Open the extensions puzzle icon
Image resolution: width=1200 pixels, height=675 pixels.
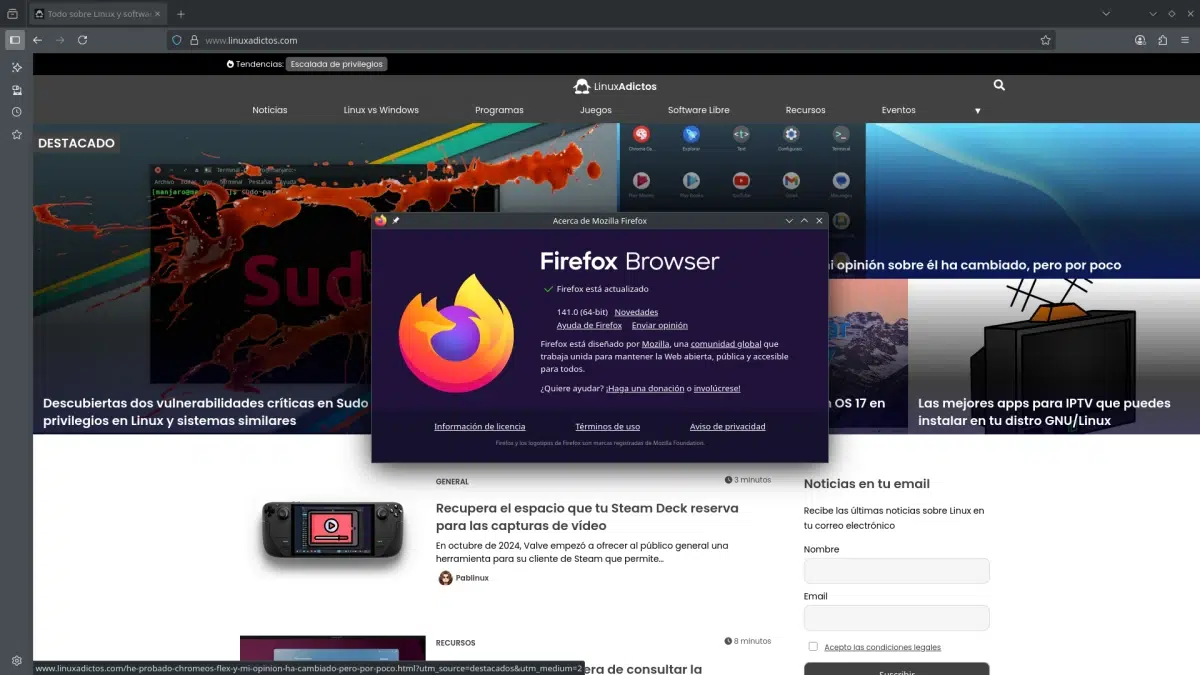tap(1162, 40)
